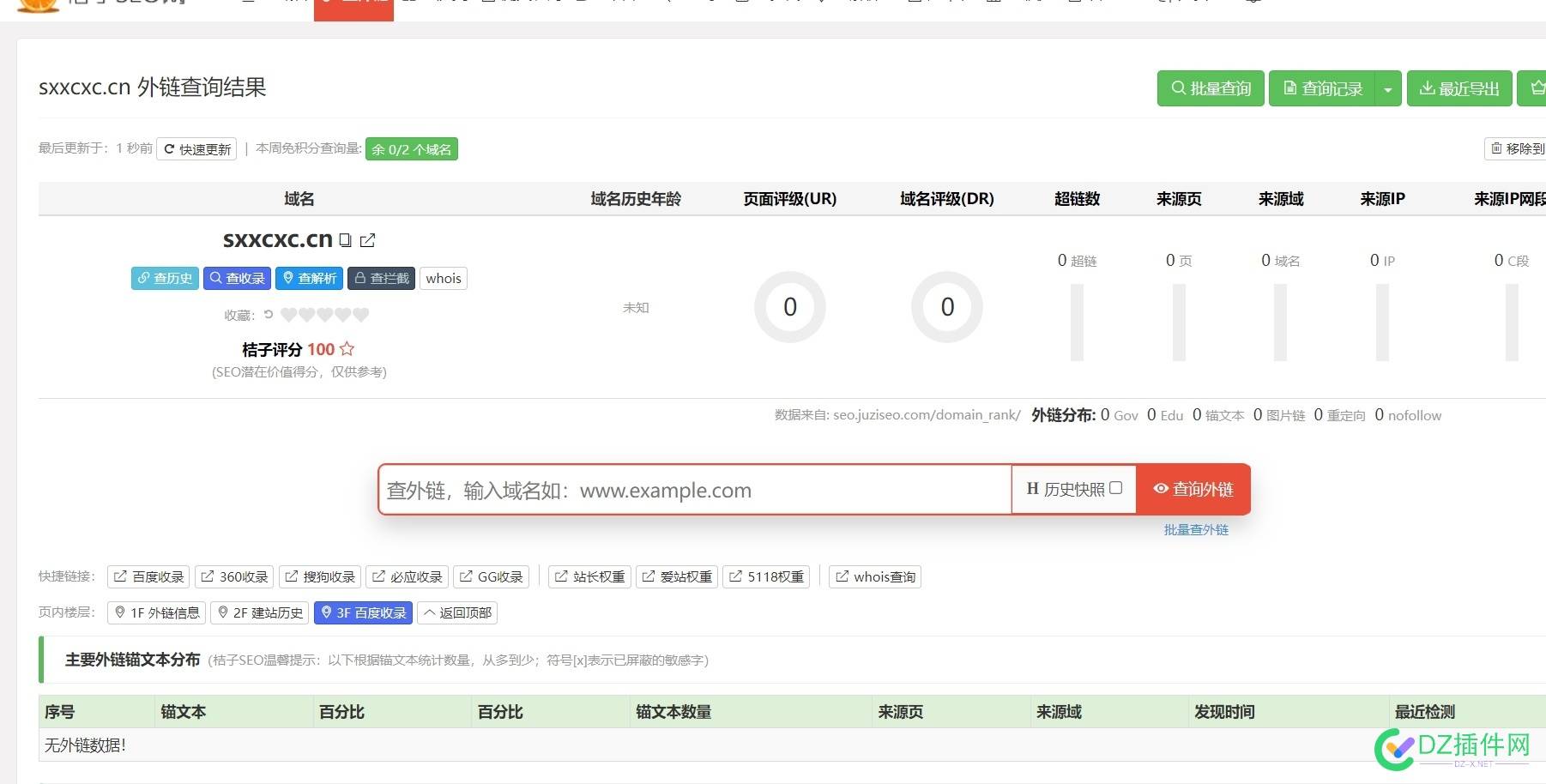Open 站长权重 quick link
The width and height of the screenshot is (1546, 784).
(590, 576)
